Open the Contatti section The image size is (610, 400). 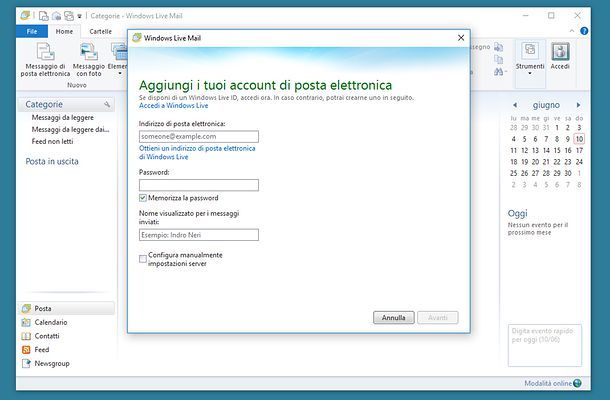pyautogui.click(x=41, y=336)
